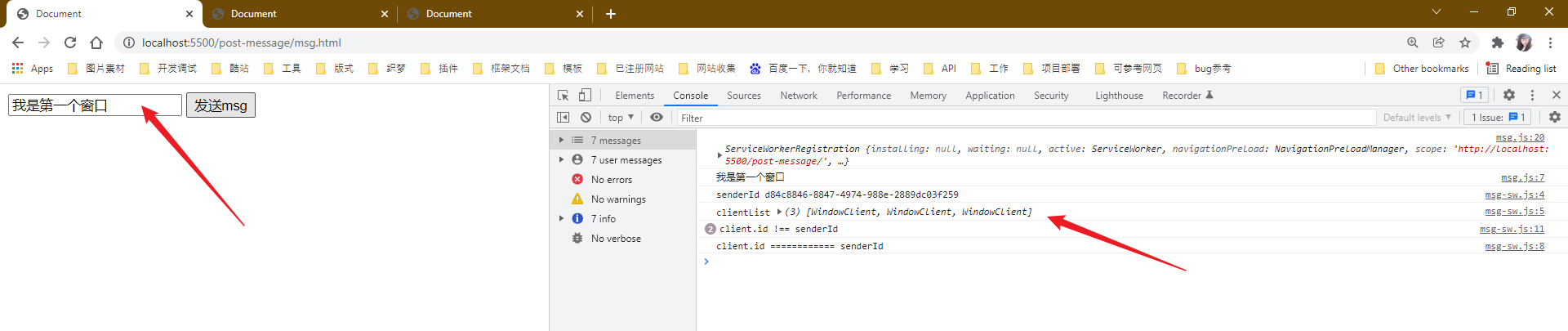
Task: Bookmark this page with star icon
Action: 1465,42
